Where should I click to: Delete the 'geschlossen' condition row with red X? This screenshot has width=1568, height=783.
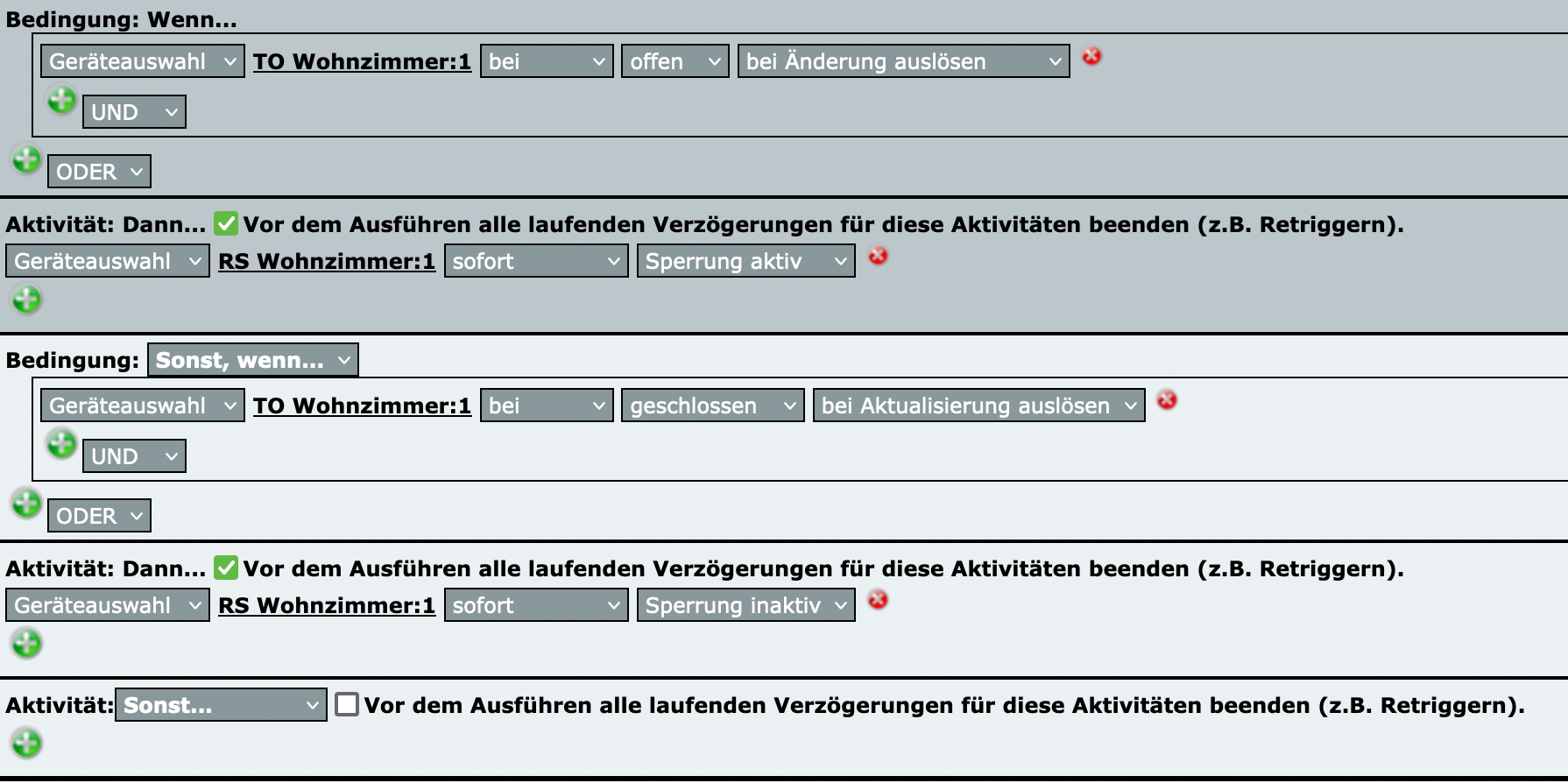click(x=1167, y=401)
